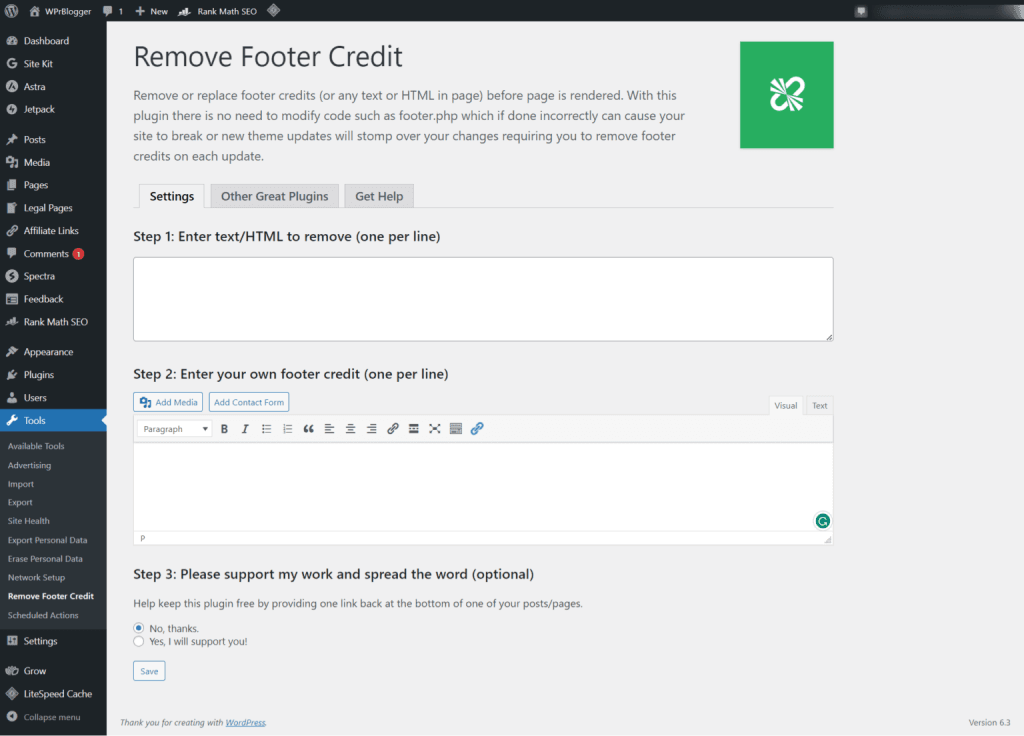Click the WordPress logo in admin bar
Viewport: 1024px width, 736px height.
click(x=11, y=10)
